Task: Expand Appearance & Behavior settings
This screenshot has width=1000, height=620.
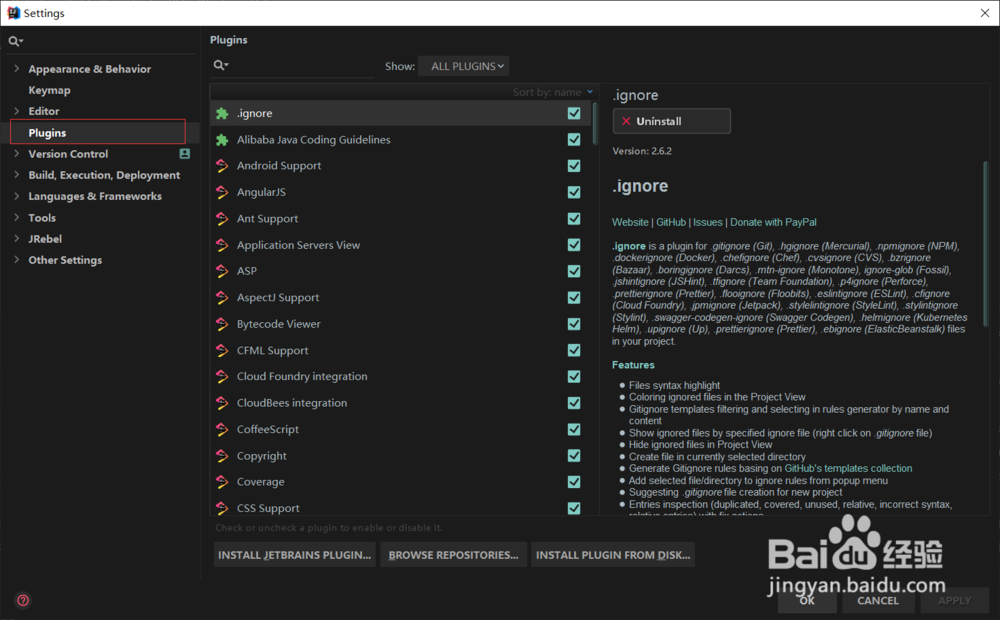Action: (17, 68)
